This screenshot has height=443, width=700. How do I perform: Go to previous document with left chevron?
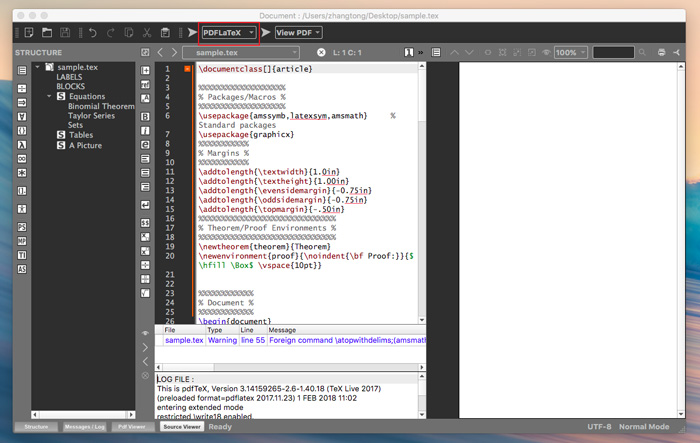click(160, 53)
